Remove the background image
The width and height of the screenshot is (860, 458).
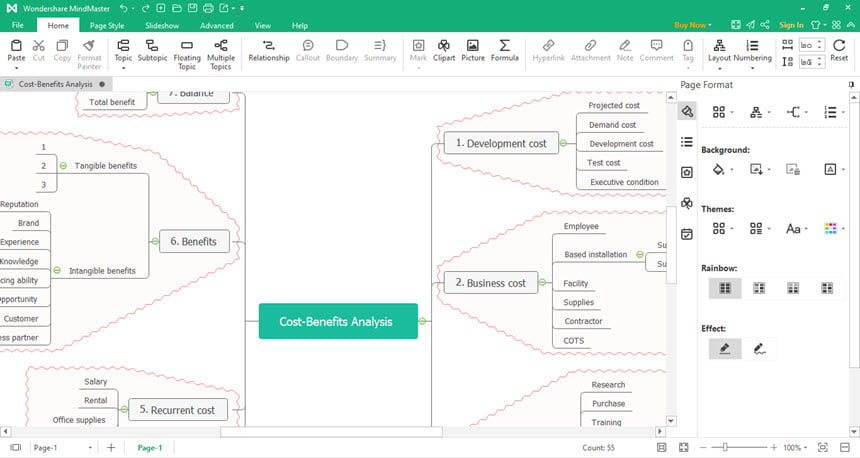pyautogui.click(x=793, y=169)
